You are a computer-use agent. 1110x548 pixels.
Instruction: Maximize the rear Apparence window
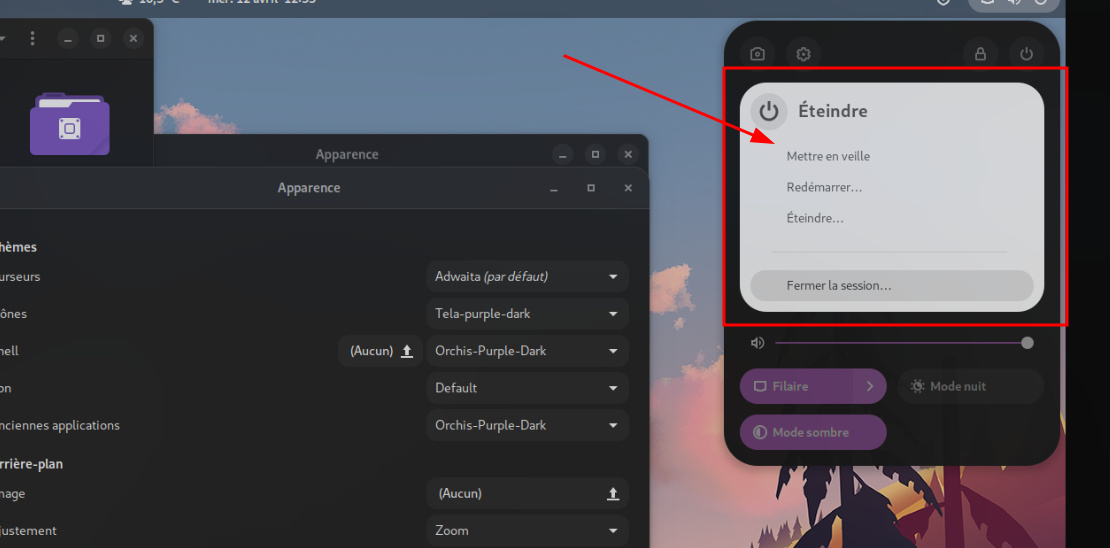(x=595, y=154)
